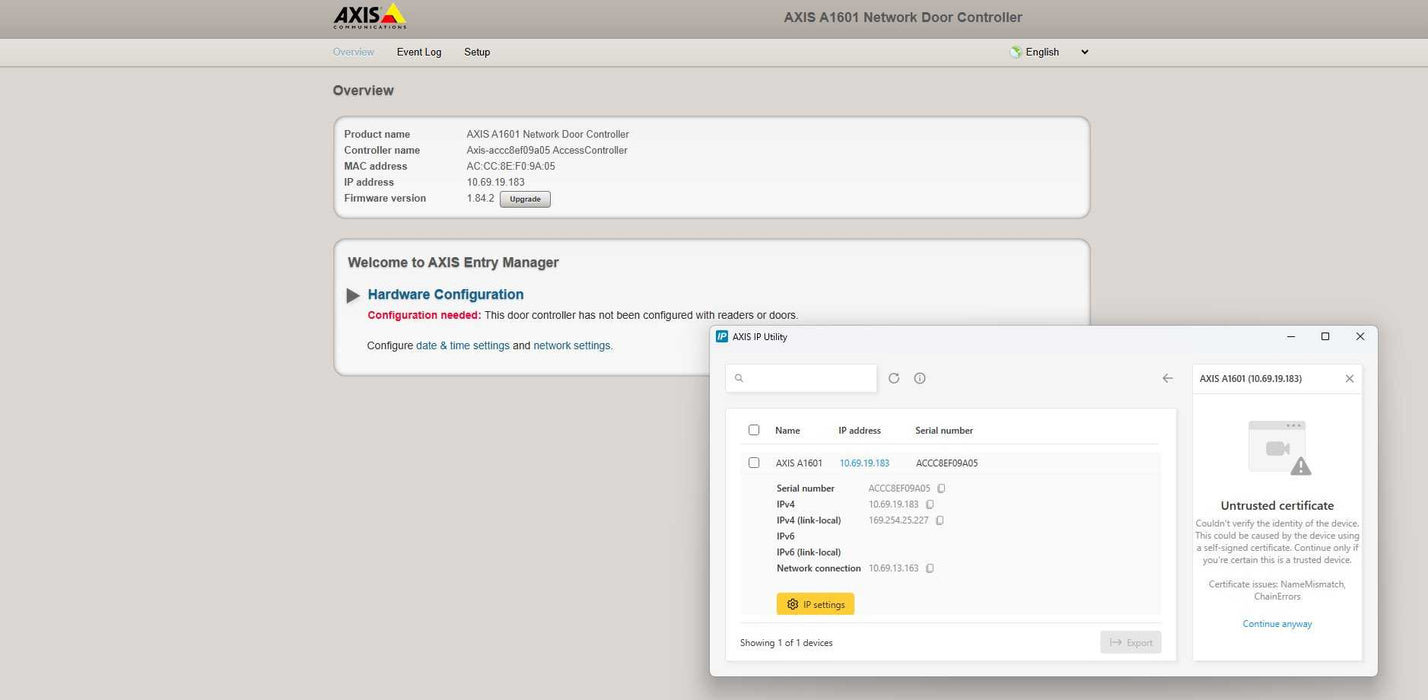Copy the Network connection address 10.69.13.163
1428x700 pixels.
pyautogui.click(x=930, y=569)
